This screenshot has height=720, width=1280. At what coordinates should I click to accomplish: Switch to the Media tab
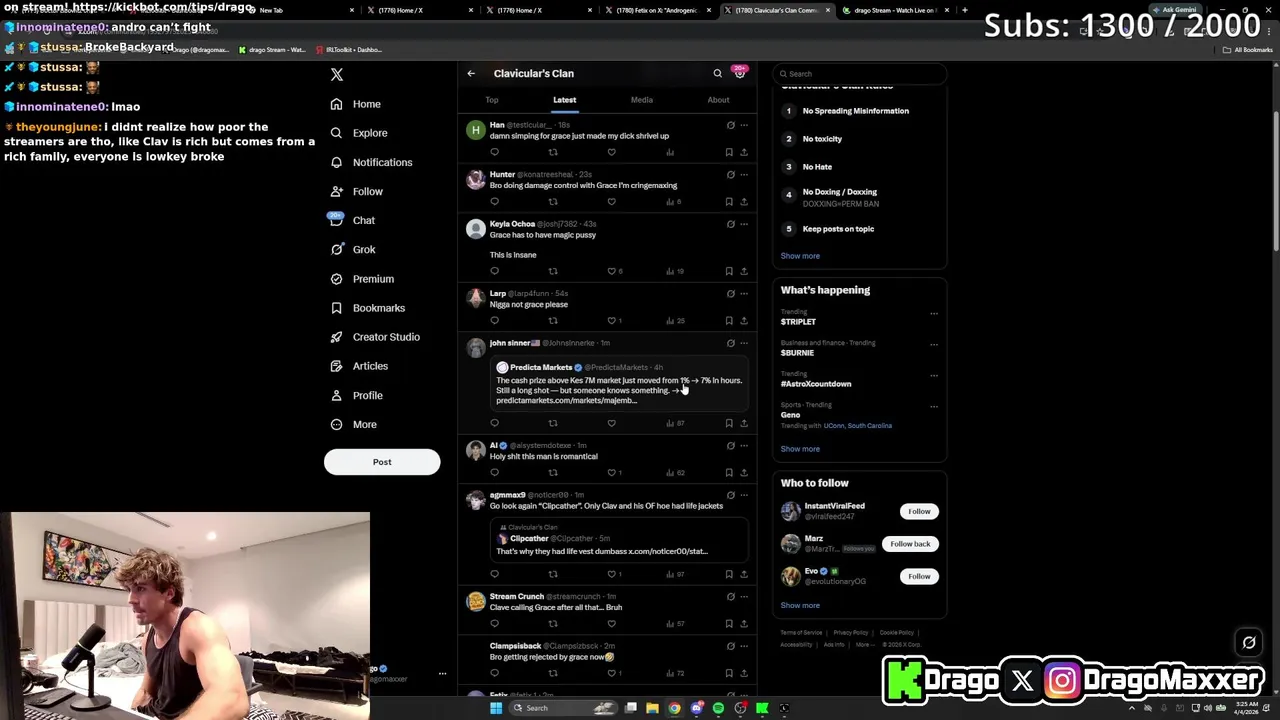pyautogui.click(x=642, y=100)
